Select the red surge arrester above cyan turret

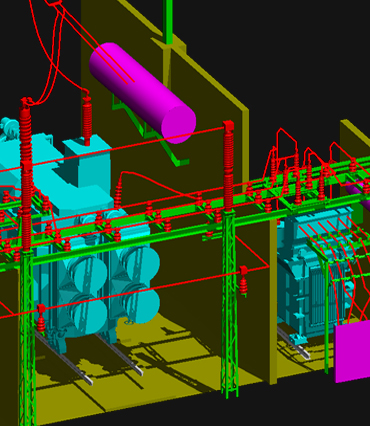87,120
